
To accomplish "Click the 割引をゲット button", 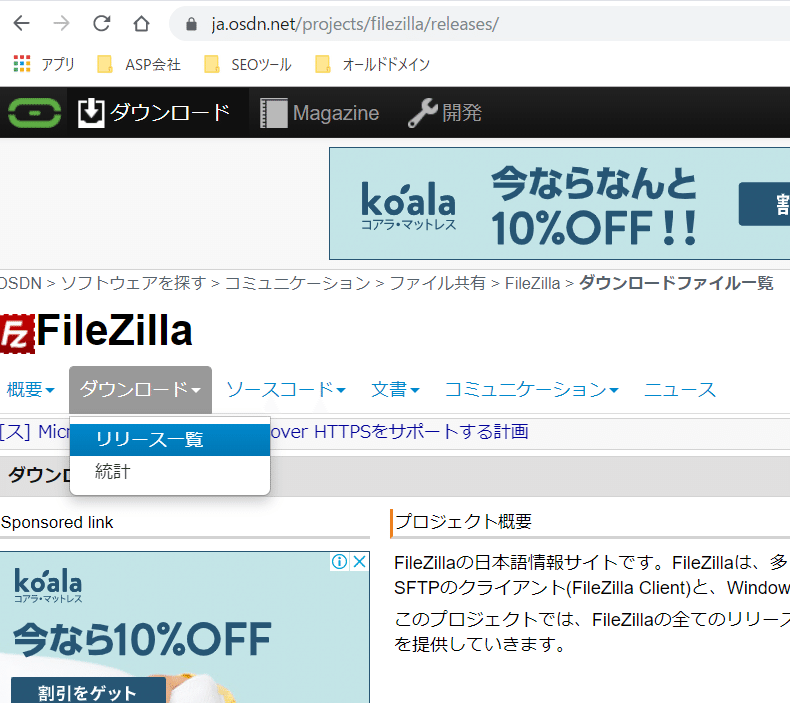I will [x=88, y=691].
